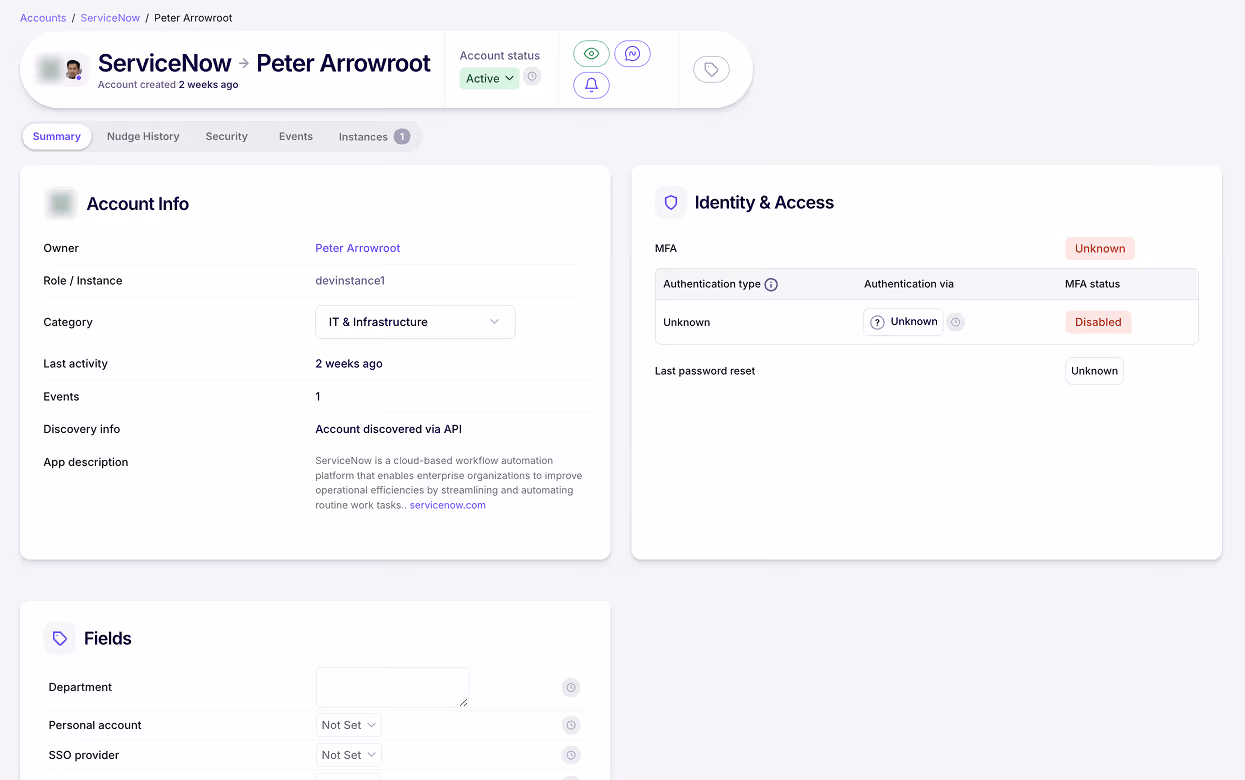
Task: Click the MFA status column header
Action: click(x=1092, y=284)
